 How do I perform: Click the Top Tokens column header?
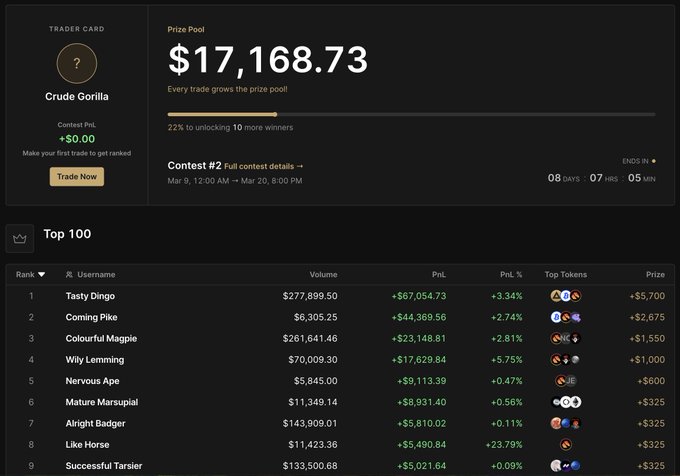point(566,274)
